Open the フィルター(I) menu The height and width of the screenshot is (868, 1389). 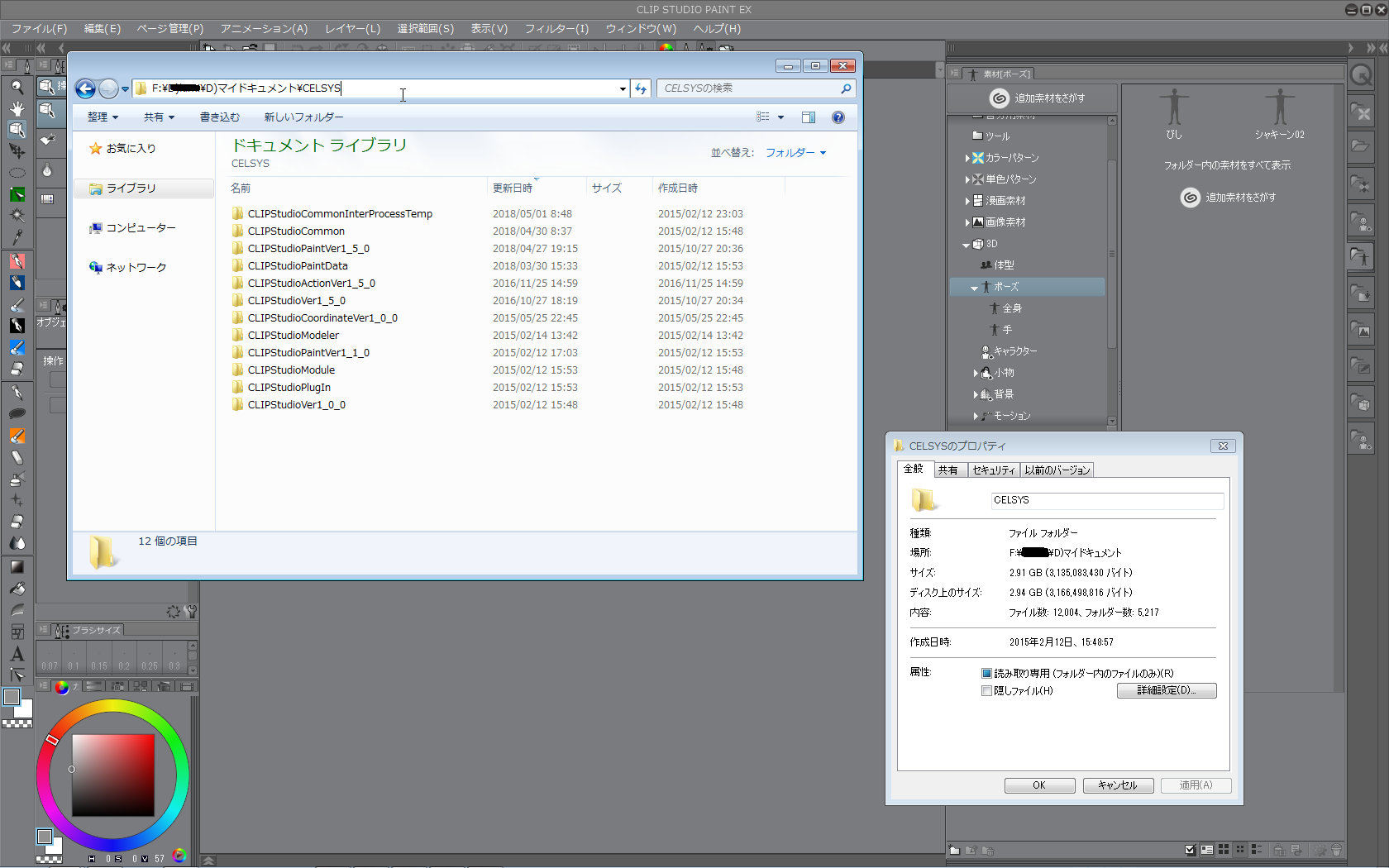point(556,29)
